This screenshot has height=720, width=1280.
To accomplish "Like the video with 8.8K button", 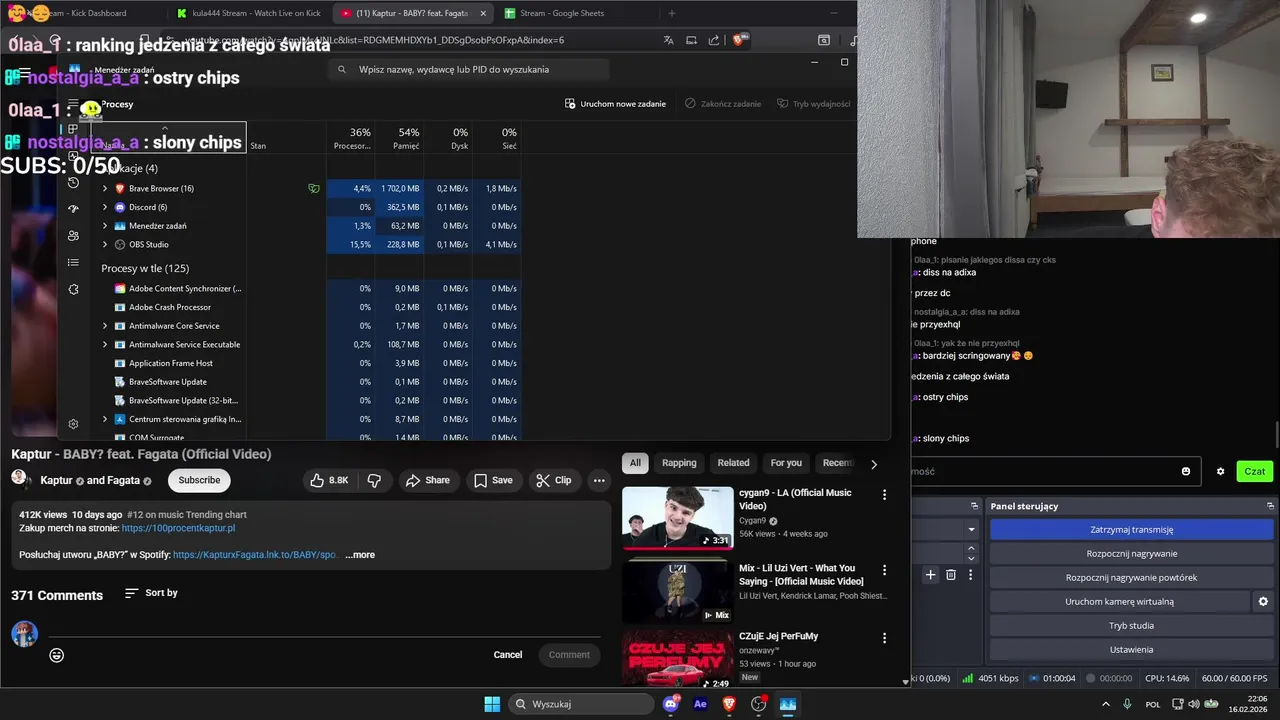I will coord(331,480).
